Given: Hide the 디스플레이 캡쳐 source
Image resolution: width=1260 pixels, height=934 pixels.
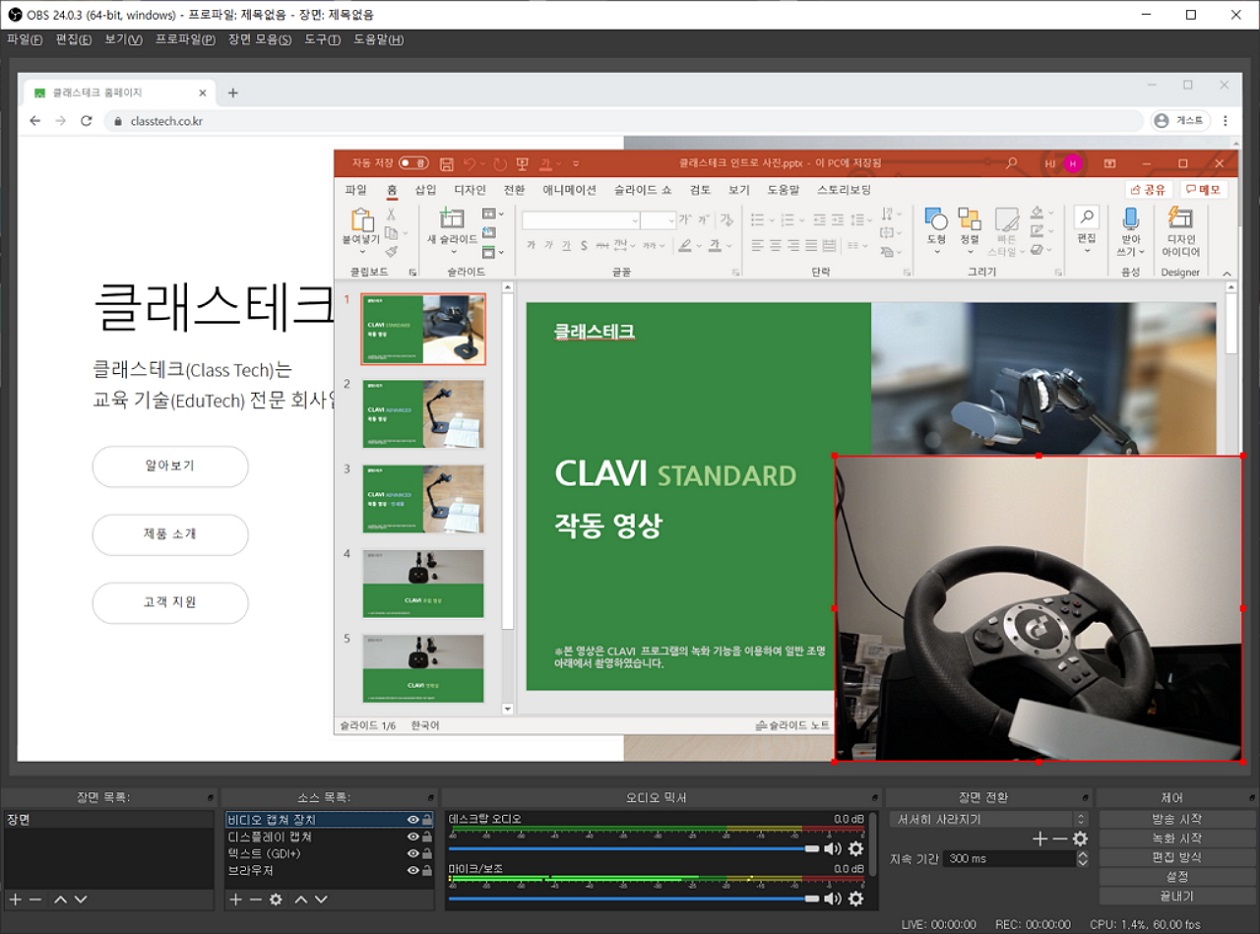Looking at the screenshot, I should click(412, 837).
